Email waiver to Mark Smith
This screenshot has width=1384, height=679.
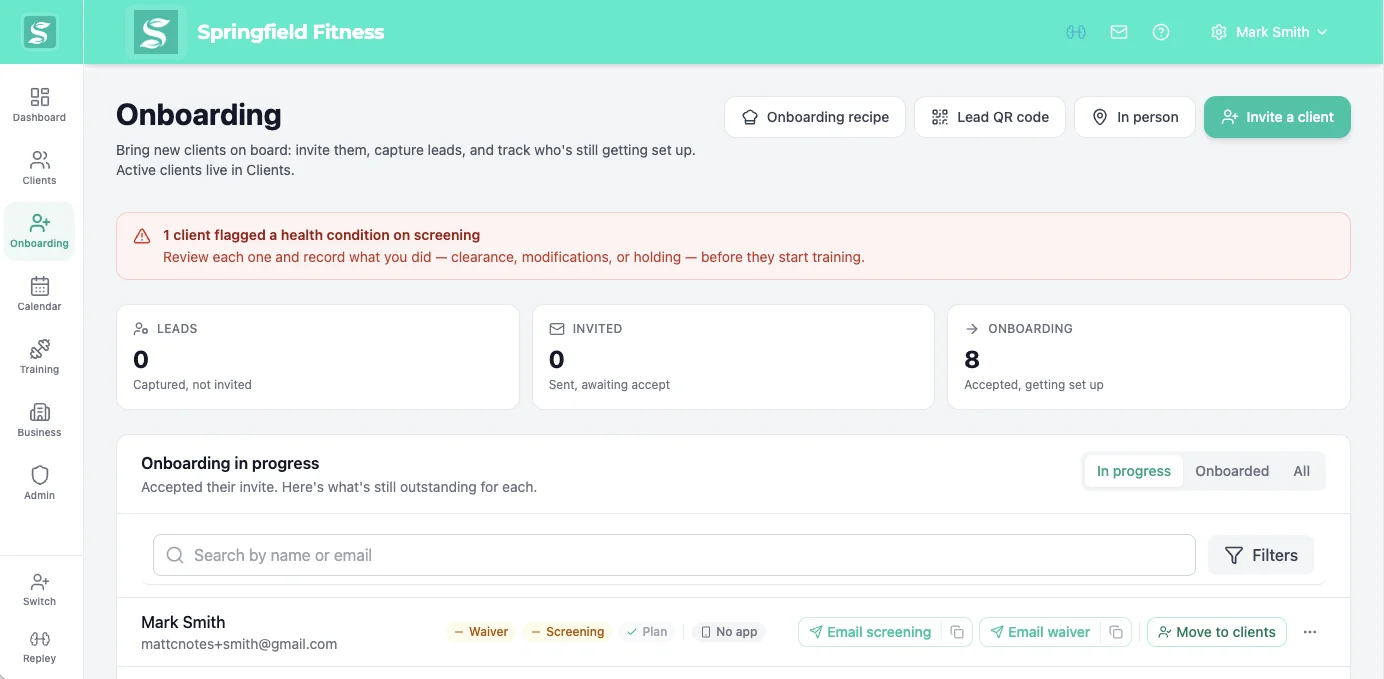click(1040, 632)
